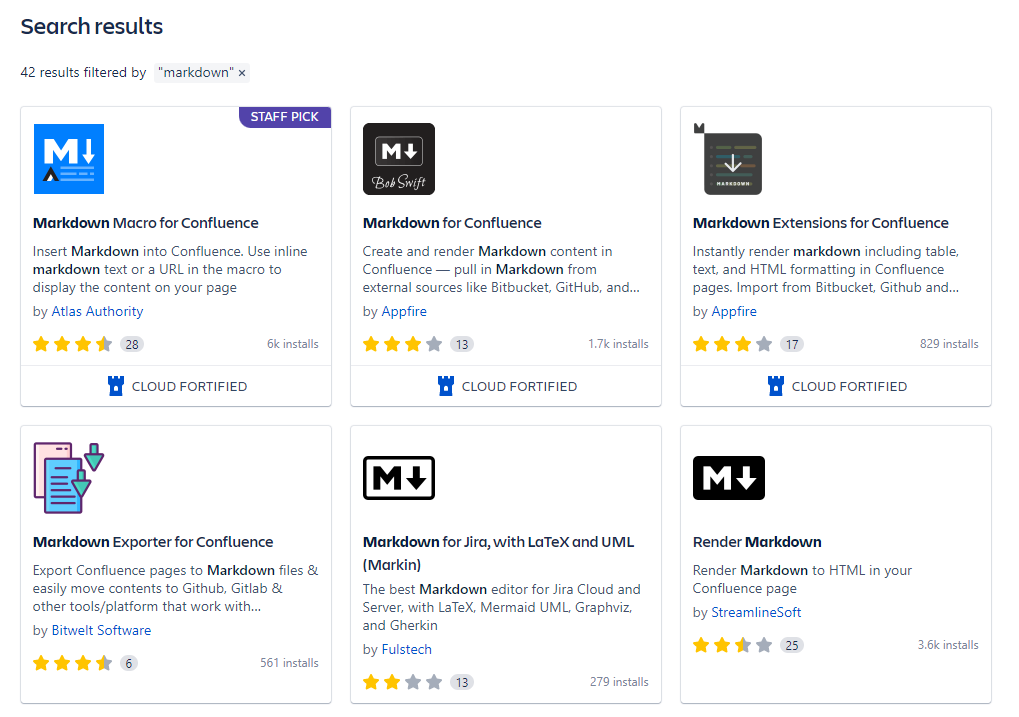Click Cloud Fortified shield icon on Markdown for Confluence
Screen dimensions: 1019x717
point(446,386)
